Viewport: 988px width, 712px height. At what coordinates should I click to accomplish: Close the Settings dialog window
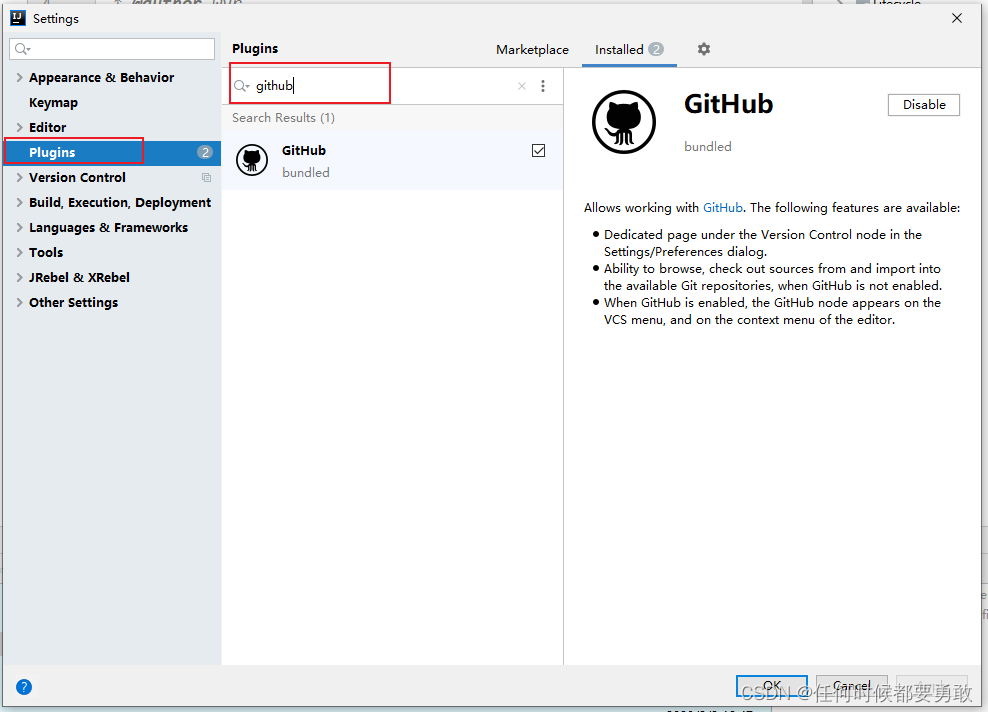pos(956,18)
